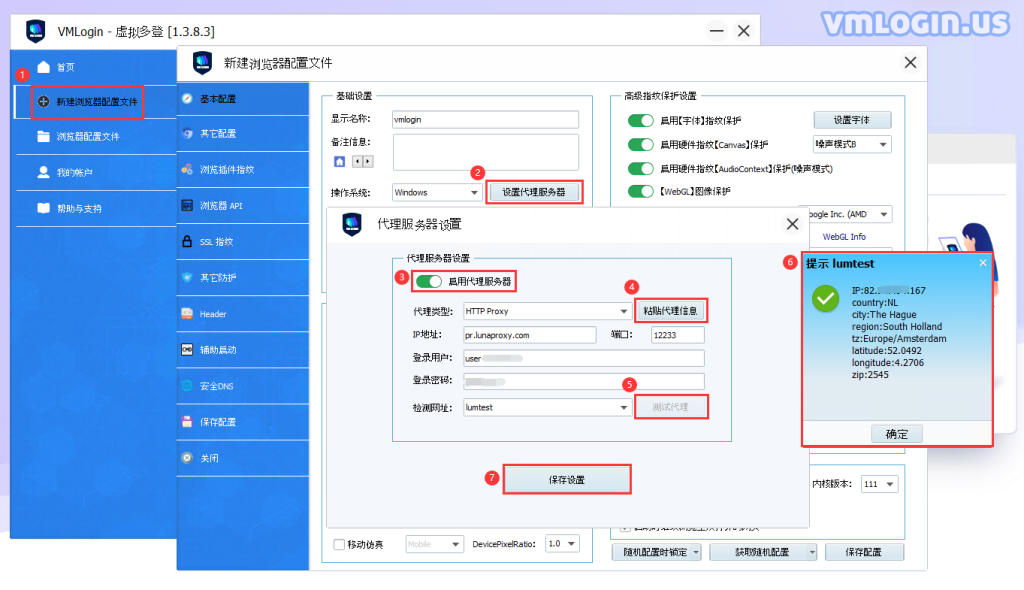Toggle WebGL image protection switch
The width and height of the screenshot is (1024, 590).
[641, 191]
